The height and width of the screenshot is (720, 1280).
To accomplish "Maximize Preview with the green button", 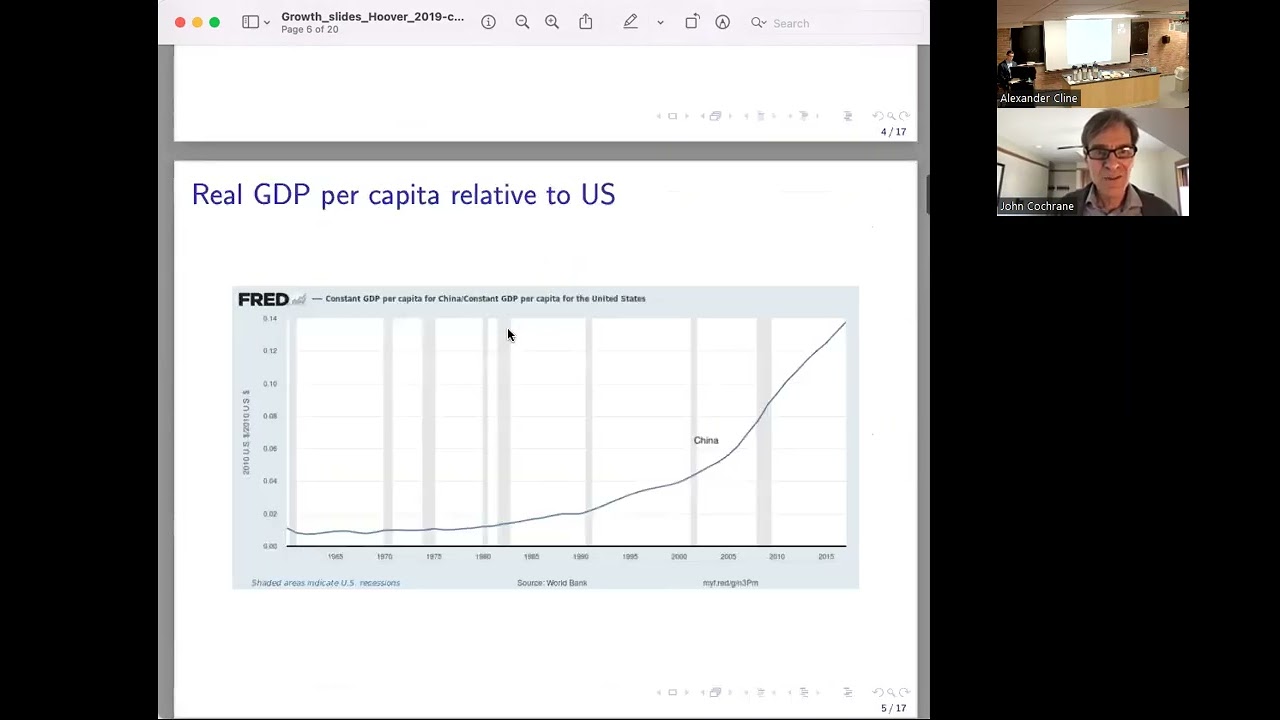I will [x=214, y=22].
